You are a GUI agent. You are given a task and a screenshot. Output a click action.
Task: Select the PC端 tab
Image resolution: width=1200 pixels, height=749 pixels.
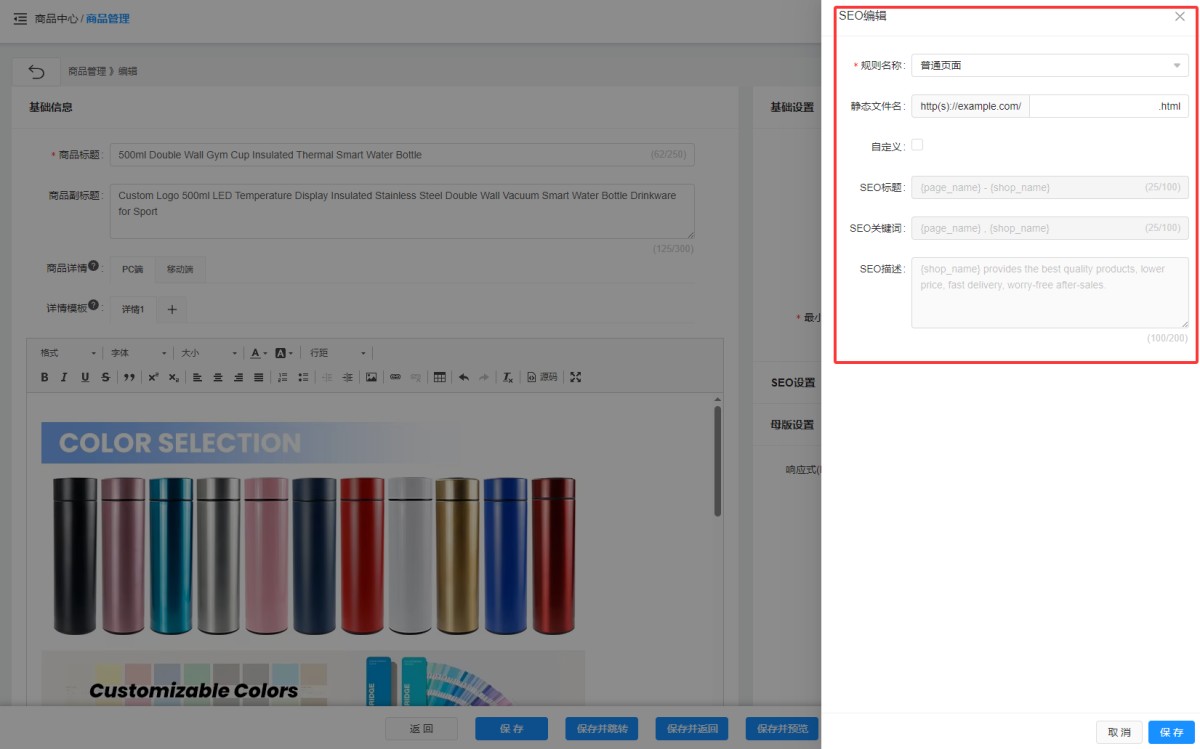pos(132,269)
